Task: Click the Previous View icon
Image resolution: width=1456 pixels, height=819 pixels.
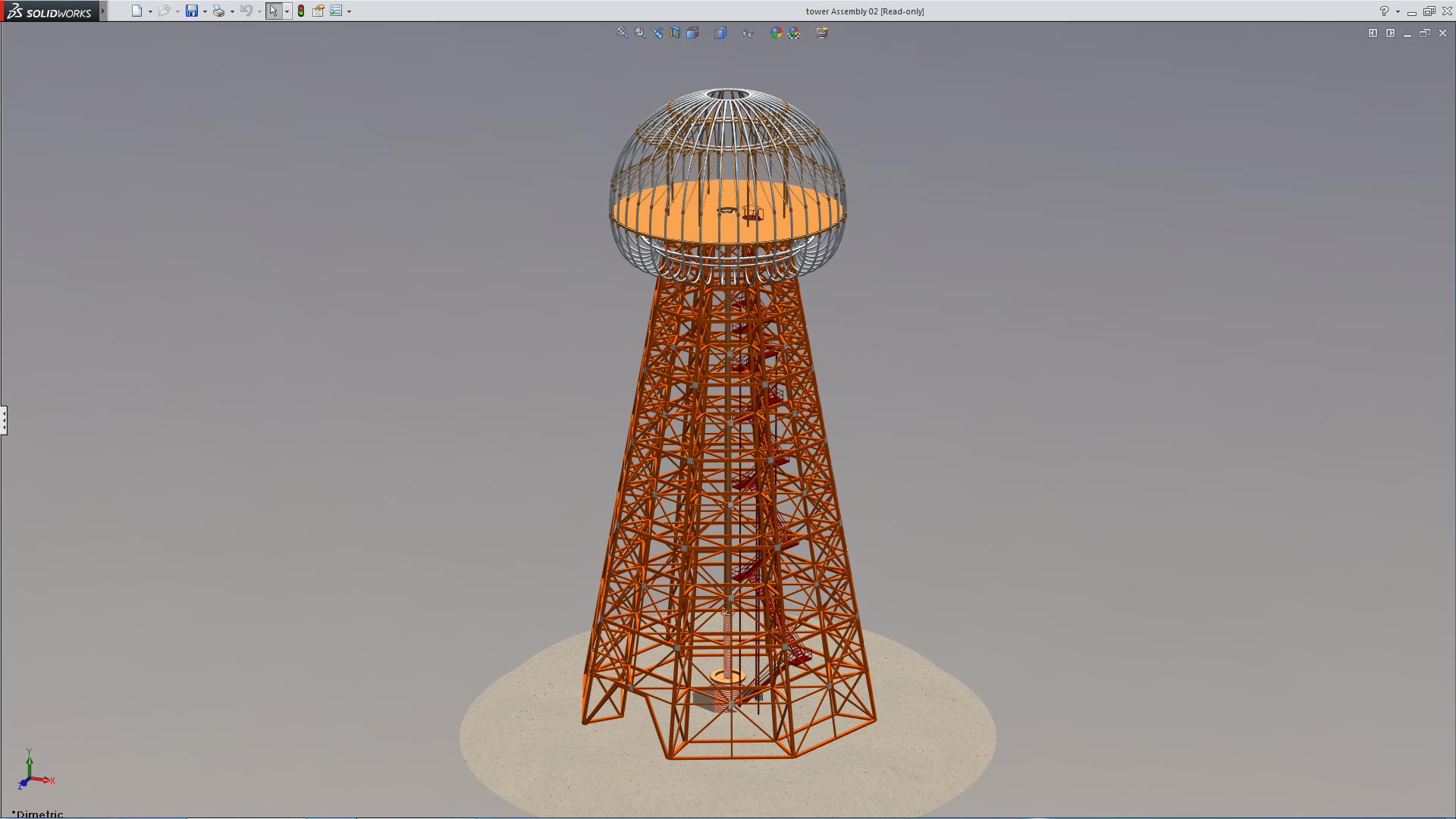Action: click(x=657, y=33)
